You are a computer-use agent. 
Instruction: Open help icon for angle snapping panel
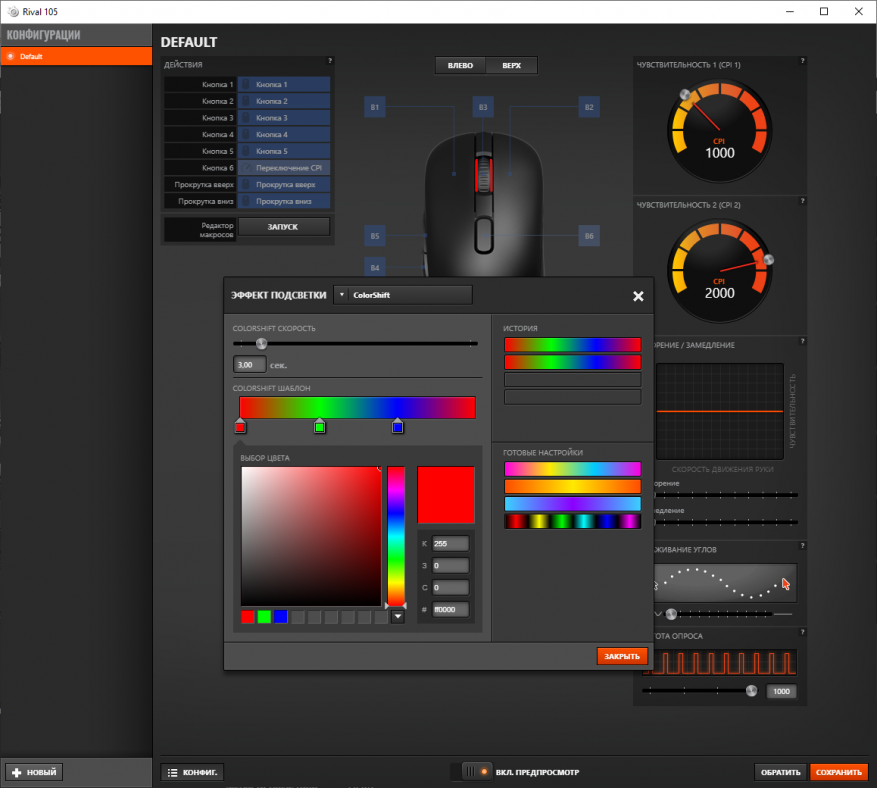pos(803,545)
